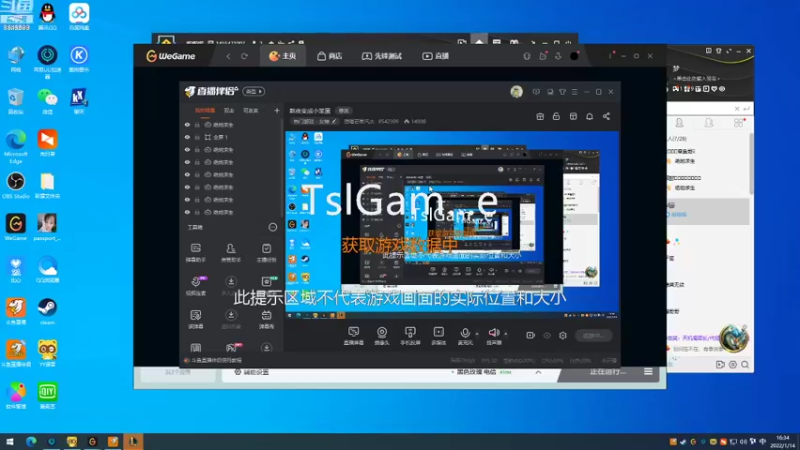Viewport: 800px width, 450px height.
Task: Add 多媒体 media source
Action: click(439, 336)
